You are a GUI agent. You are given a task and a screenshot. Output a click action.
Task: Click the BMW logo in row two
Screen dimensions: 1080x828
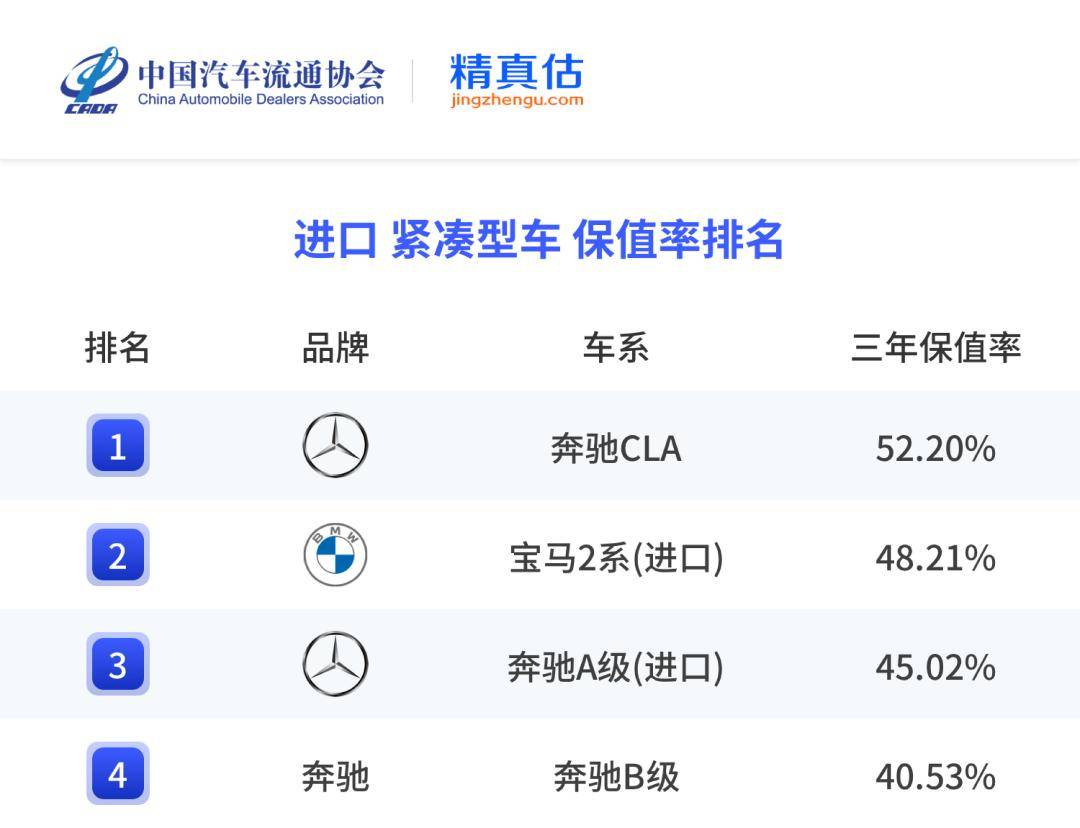335,556
